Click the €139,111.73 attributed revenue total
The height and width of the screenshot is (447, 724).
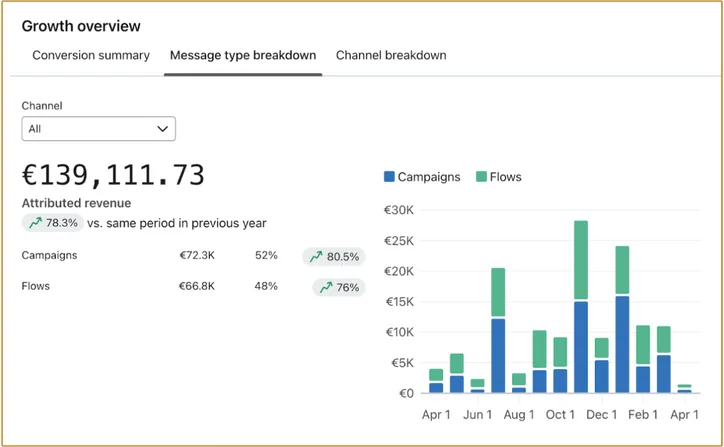click(113, 175)
